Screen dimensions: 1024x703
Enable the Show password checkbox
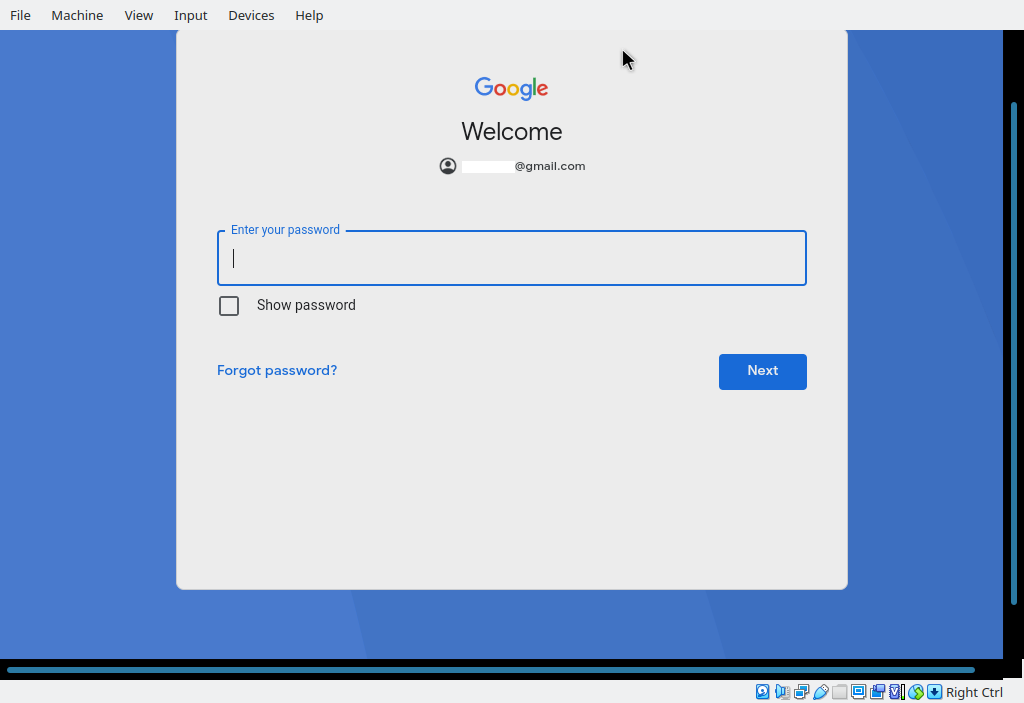[229, 306]
